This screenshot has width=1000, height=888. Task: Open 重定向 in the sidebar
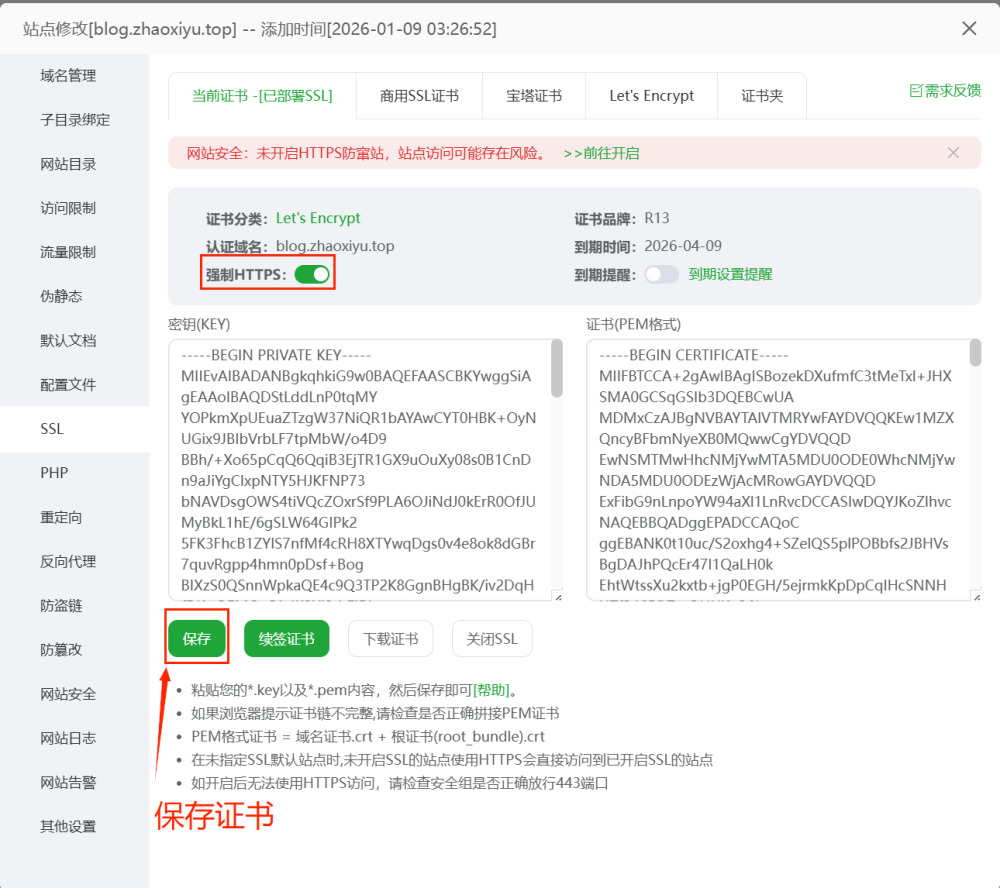[x=61, y=517]
